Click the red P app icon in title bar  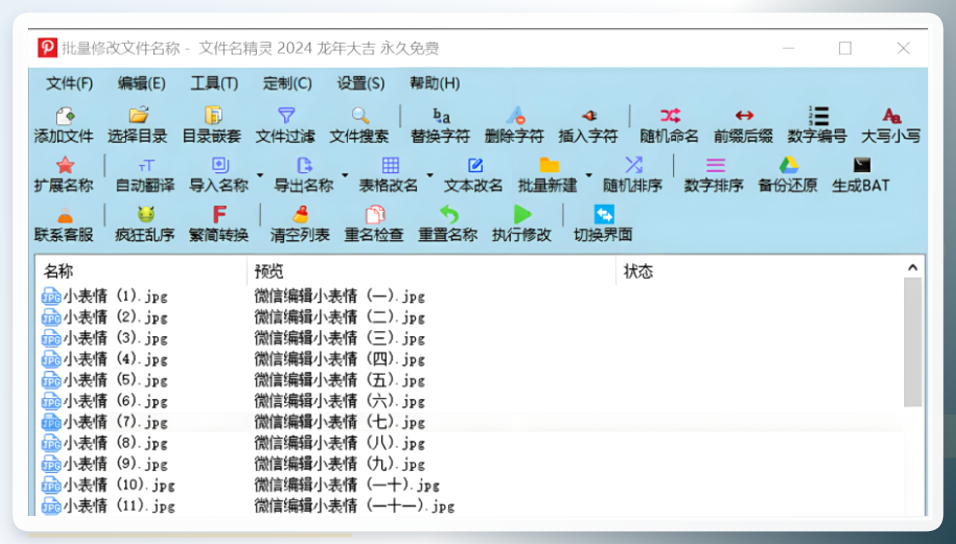[x=47, y=48]
